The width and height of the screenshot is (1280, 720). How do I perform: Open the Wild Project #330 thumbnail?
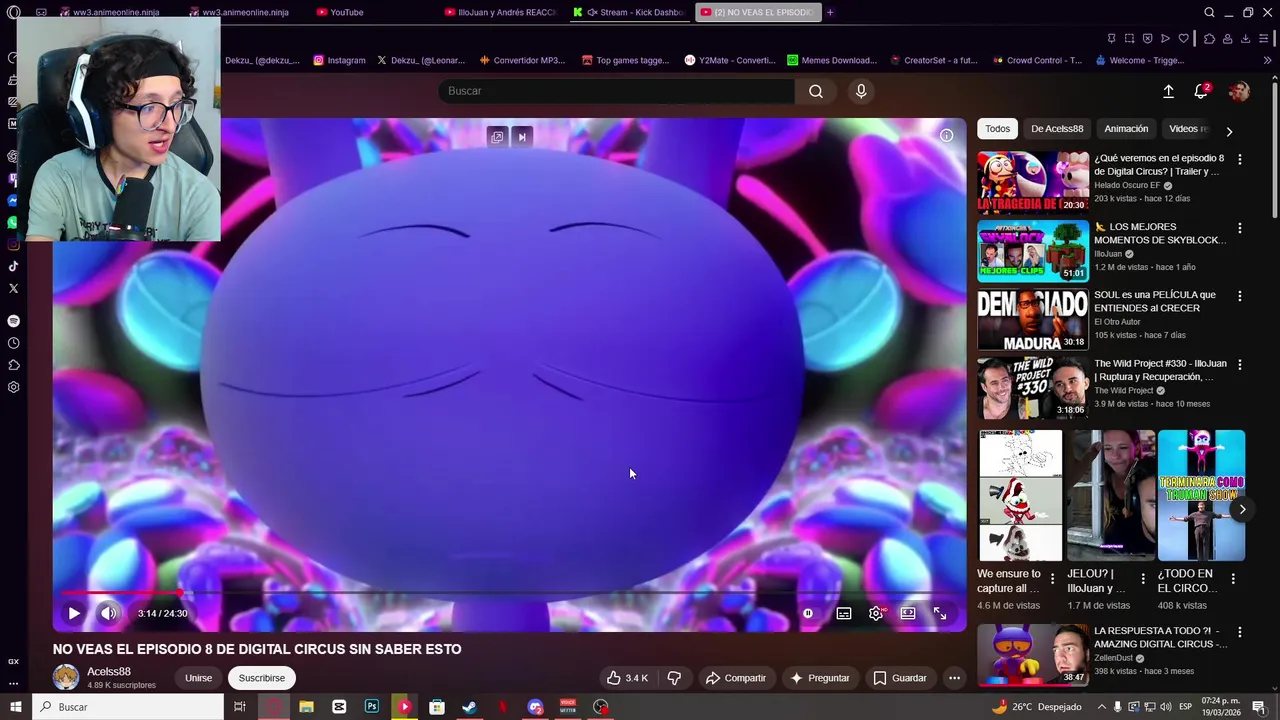point(1033,388)
